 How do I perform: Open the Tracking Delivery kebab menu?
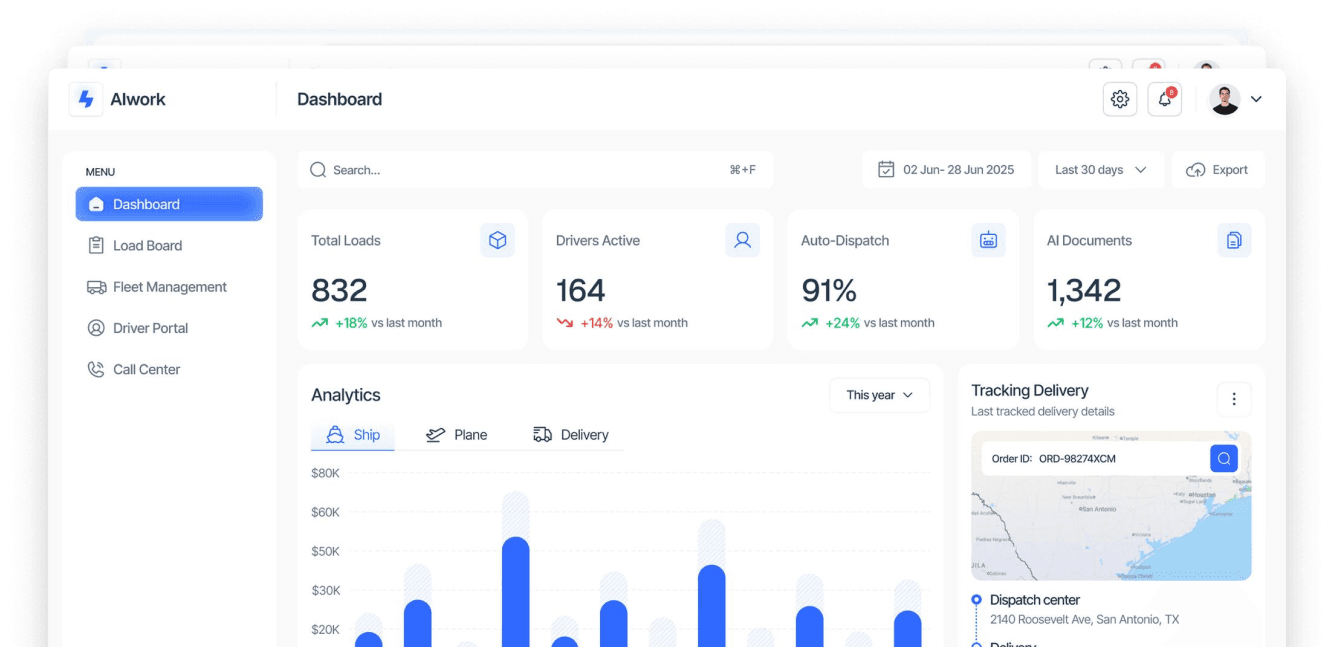point(1234,399)
